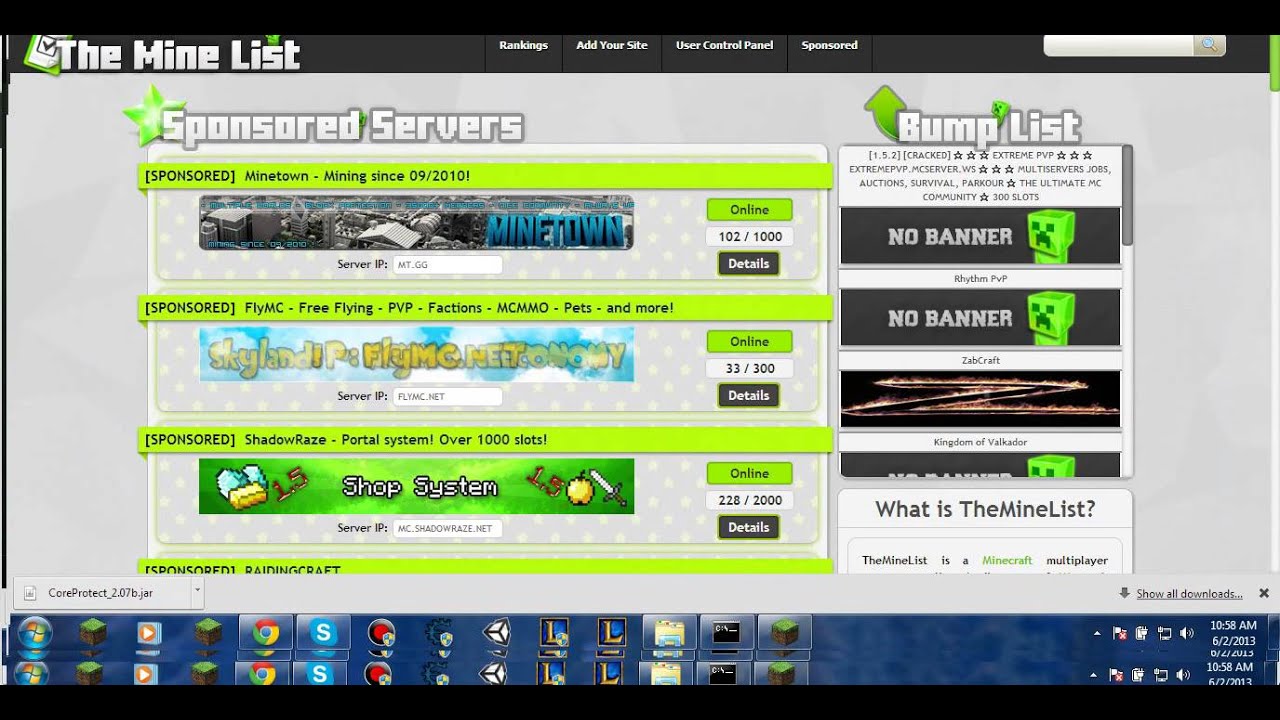Screen dimensions: 1280x720
Task: Click NO BANNER image below Rhythm PvP
Action: click(980, 318)
